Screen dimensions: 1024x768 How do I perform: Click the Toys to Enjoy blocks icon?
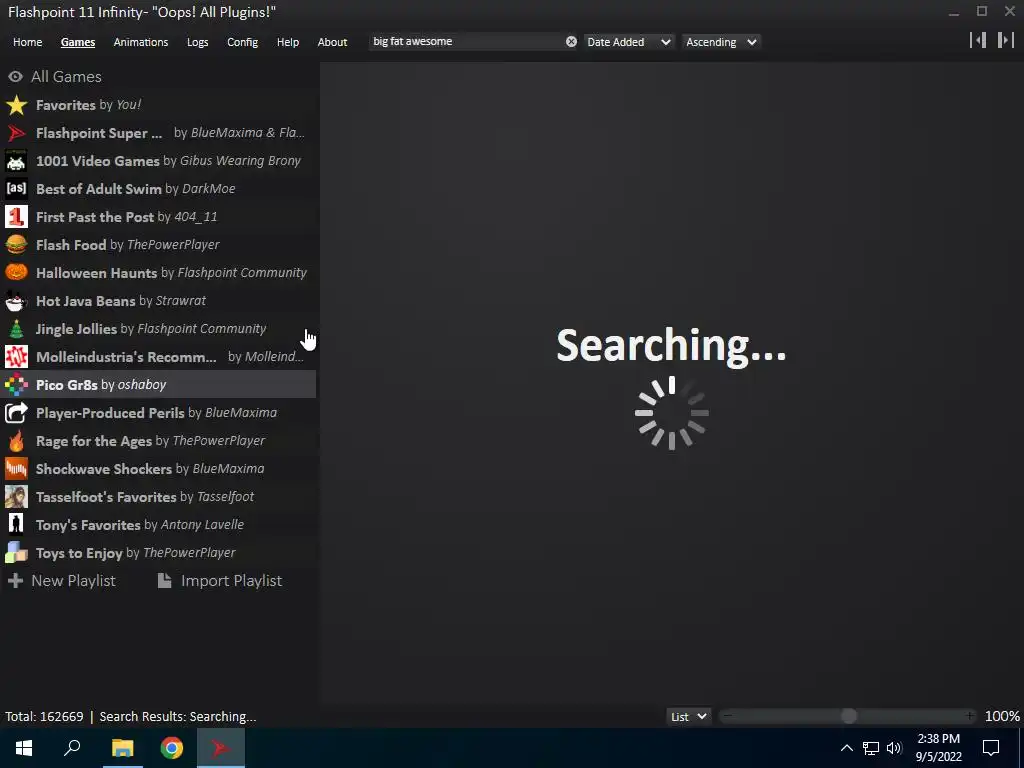(16, 553)
